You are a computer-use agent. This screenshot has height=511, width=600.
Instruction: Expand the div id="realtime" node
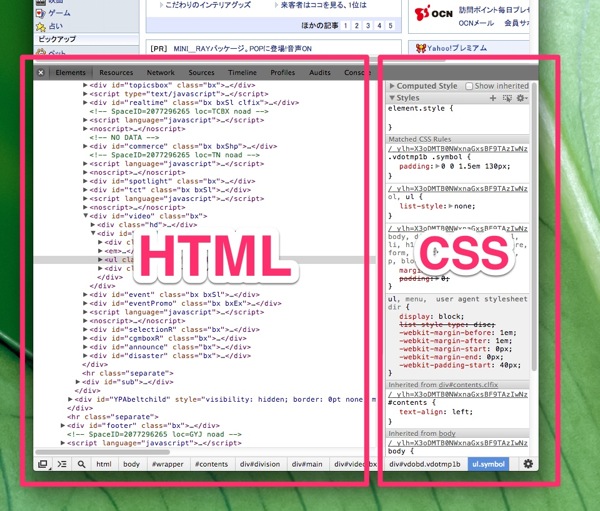(85, 102)
